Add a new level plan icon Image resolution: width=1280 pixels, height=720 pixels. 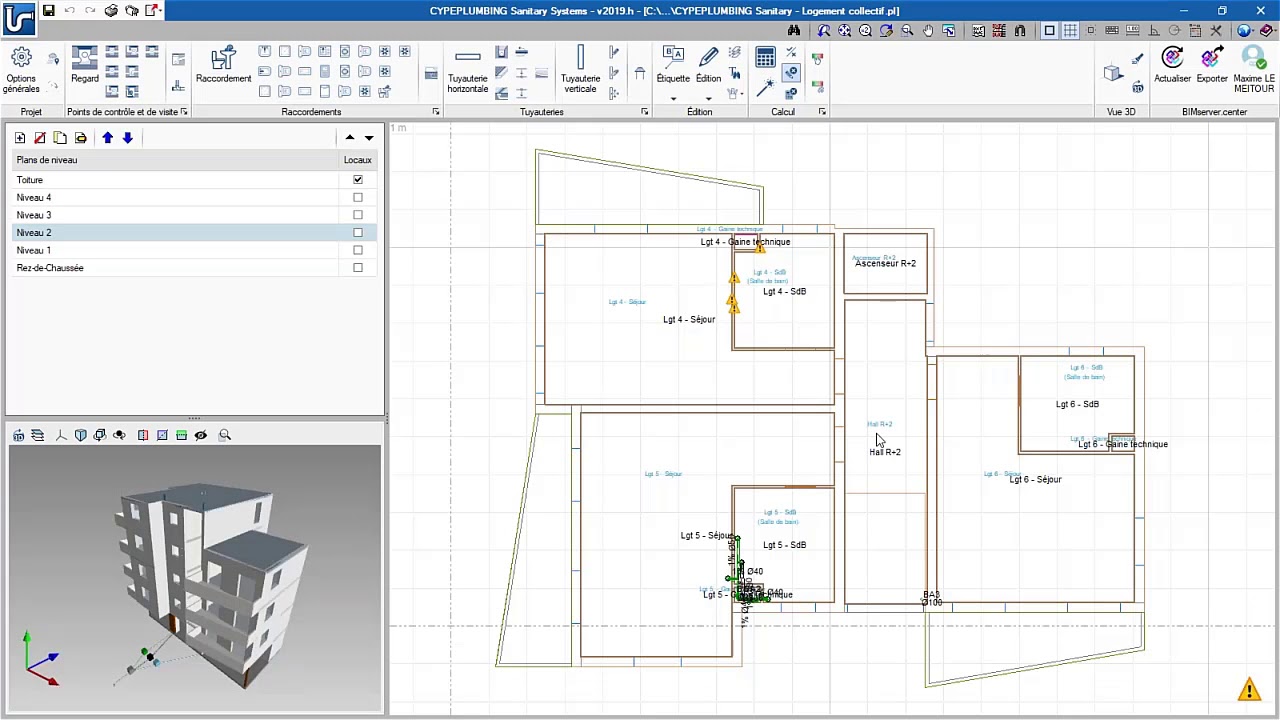point(20,138)
